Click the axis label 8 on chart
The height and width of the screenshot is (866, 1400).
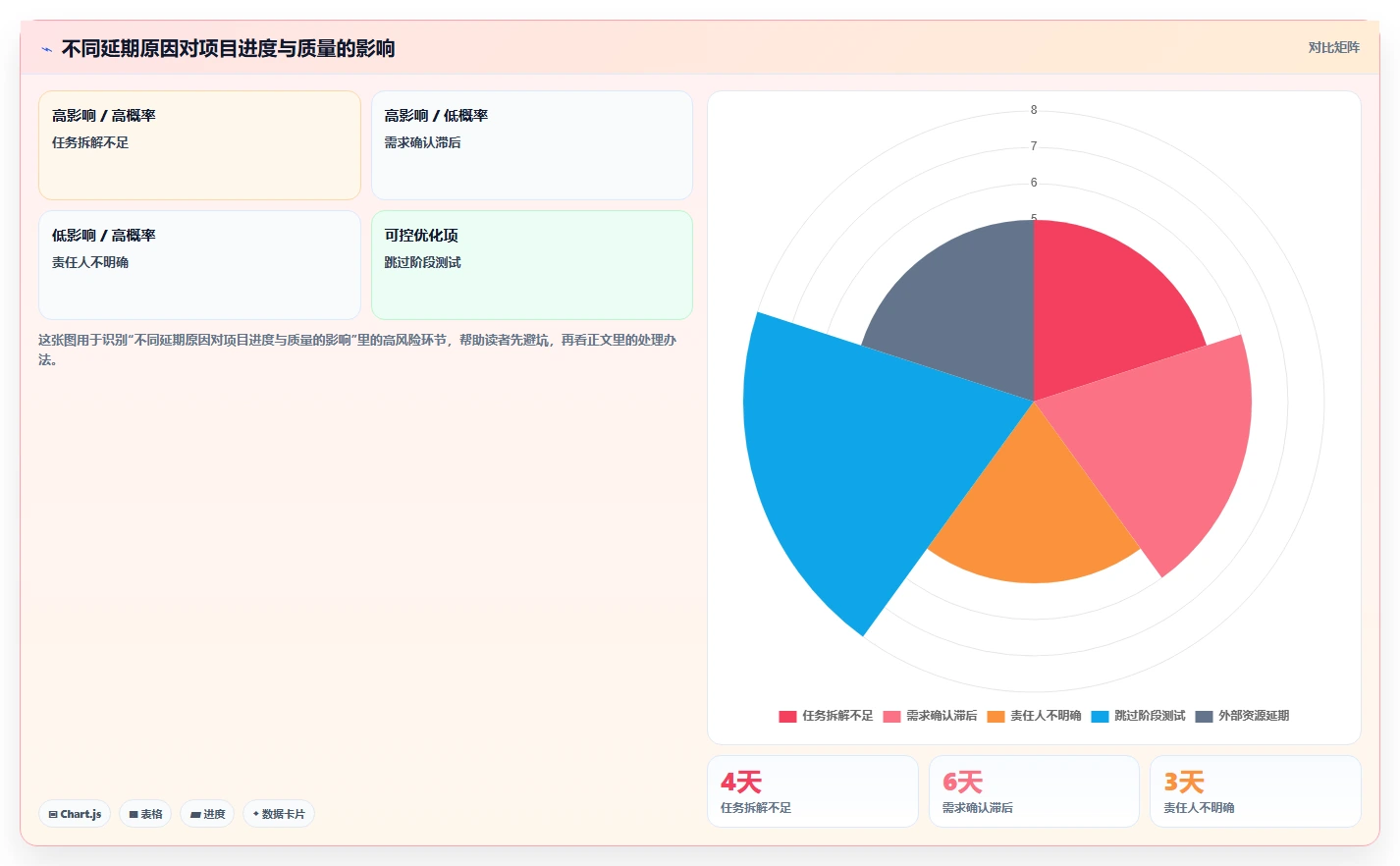pyautogui.click(x=1034, y=110)
